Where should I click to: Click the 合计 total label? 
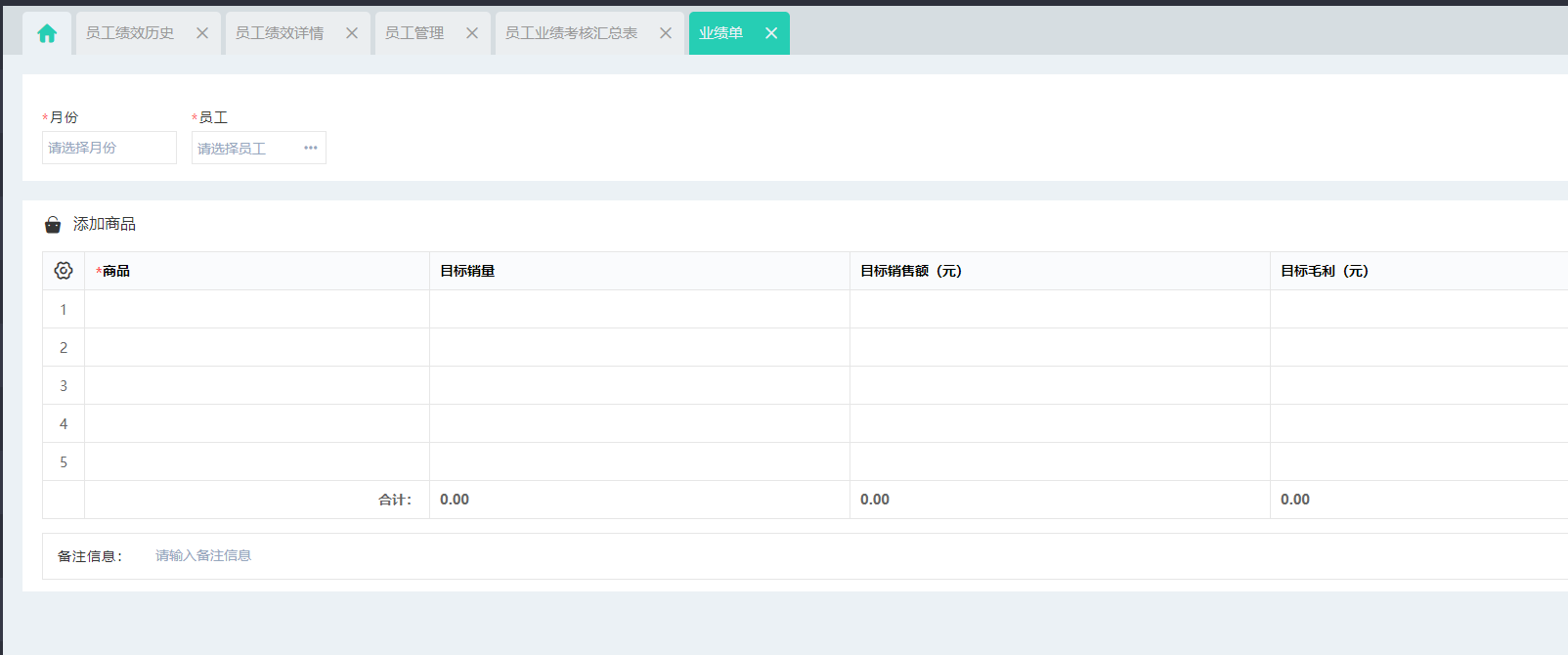coord(395,500)
